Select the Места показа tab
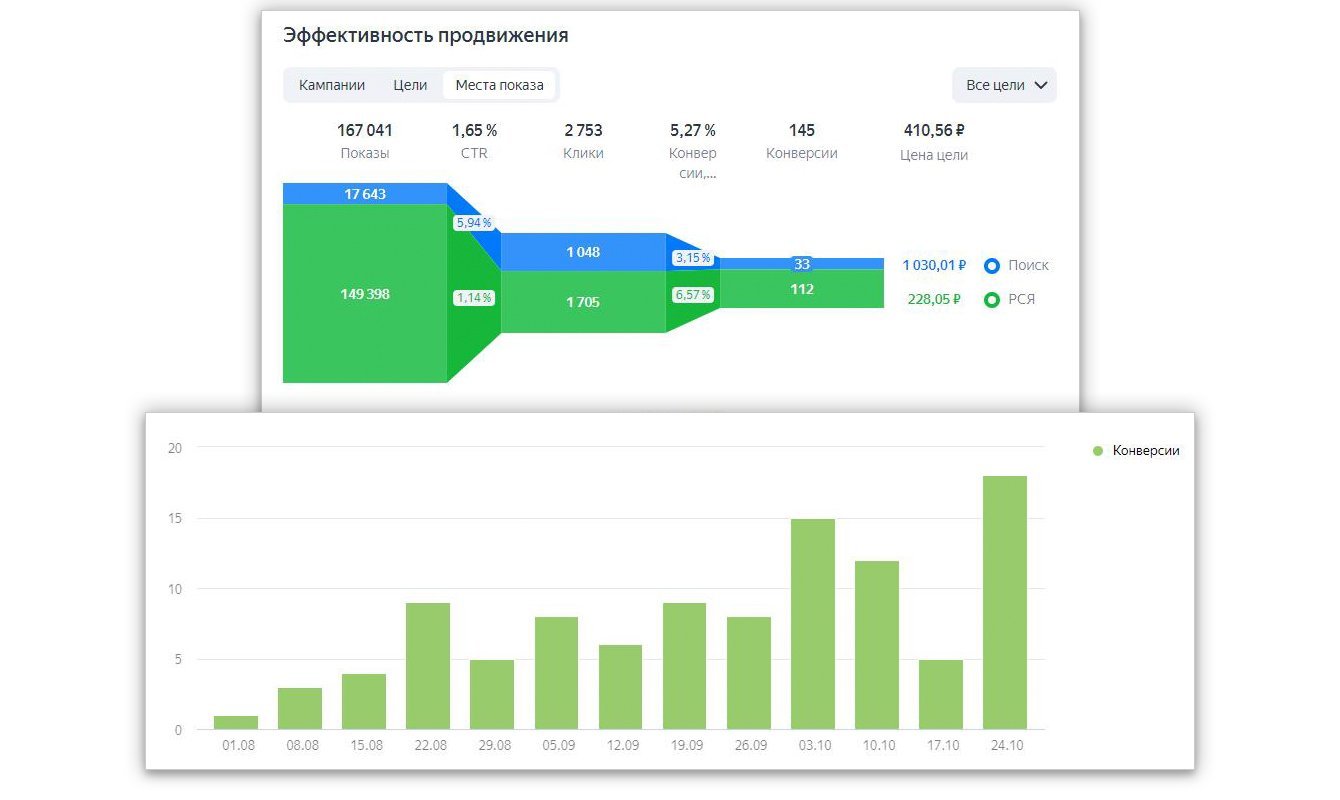 [499, 85]
